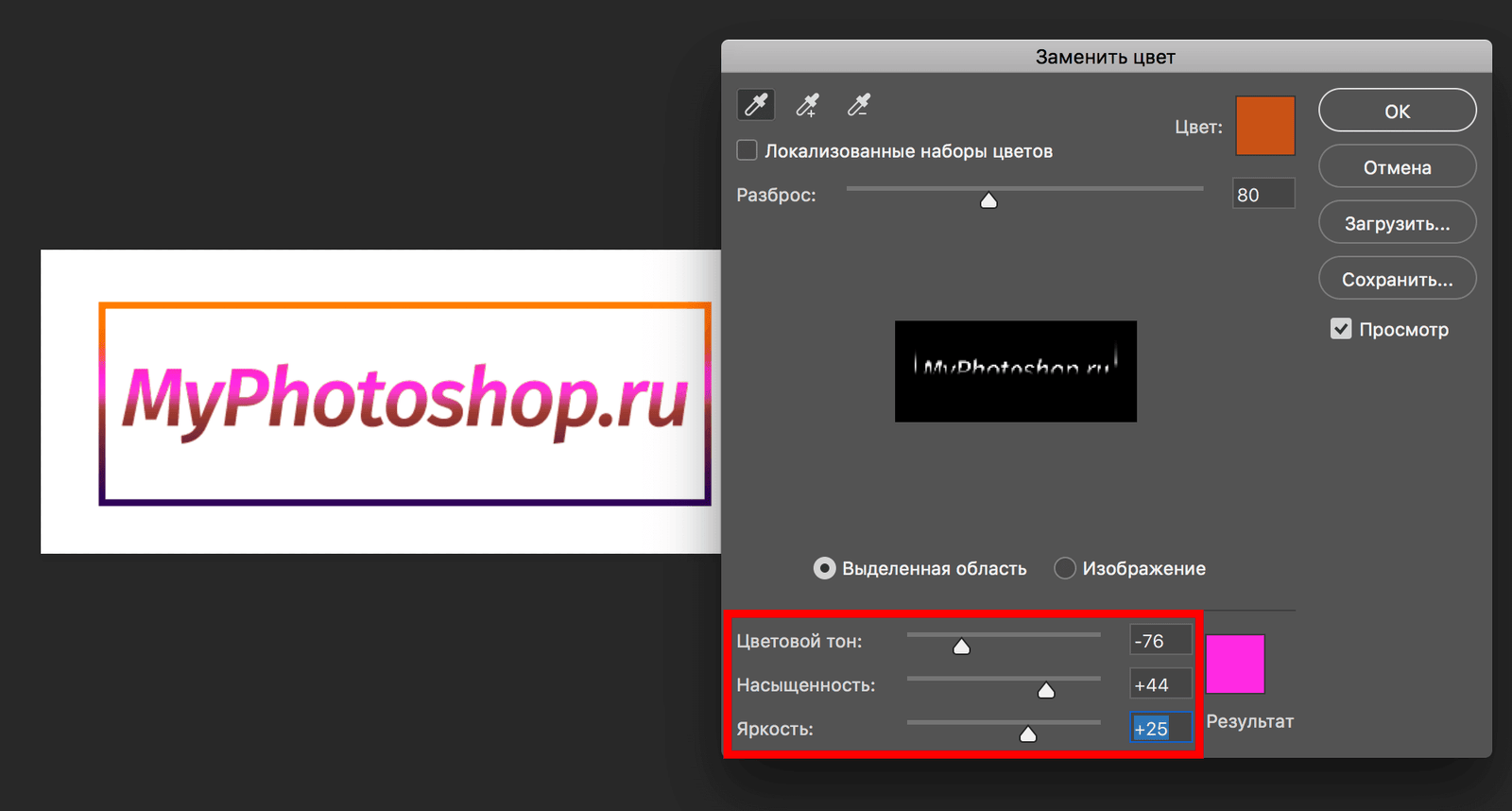Click the Яркость field +25
The width and height of the screenshot is (1512, 811).
click(x=1160, y=729)
